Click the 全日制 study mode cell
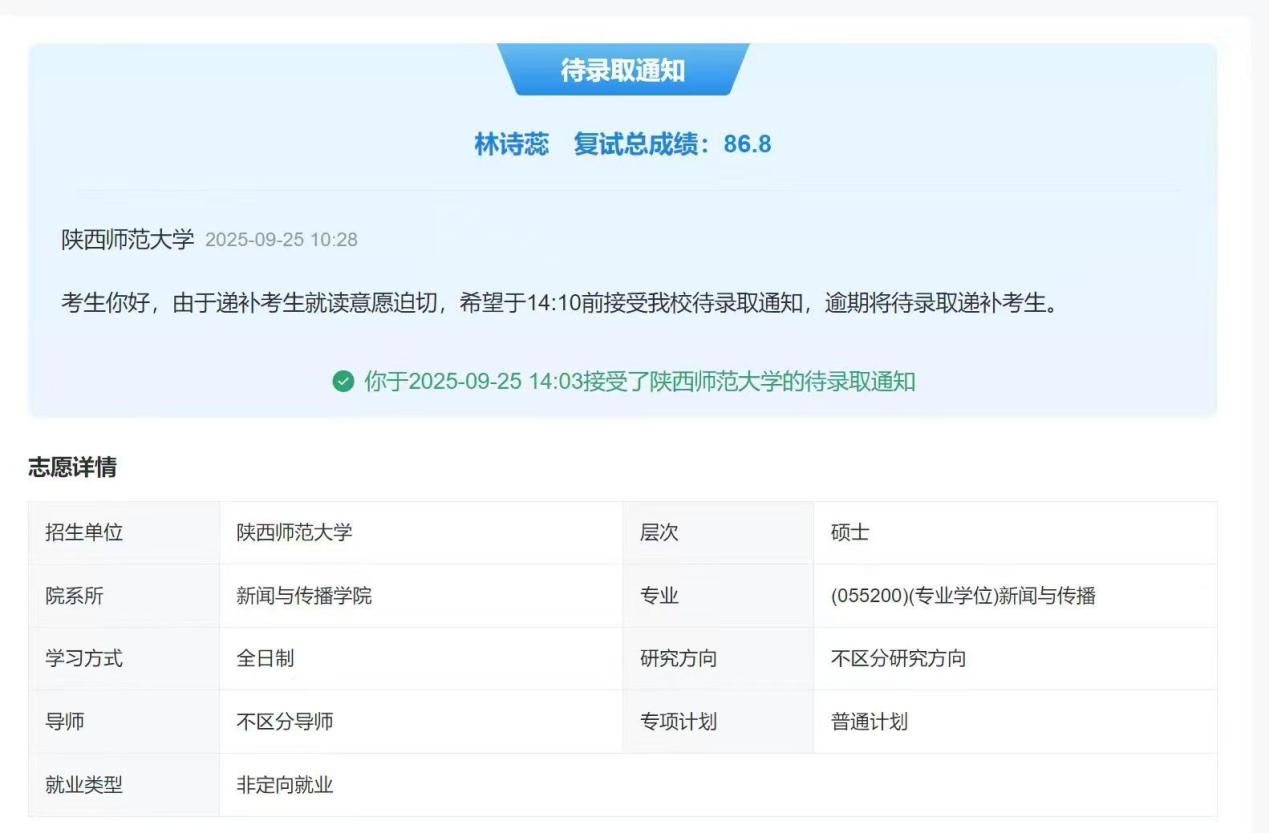1269x833 pixels. [265, 659]
